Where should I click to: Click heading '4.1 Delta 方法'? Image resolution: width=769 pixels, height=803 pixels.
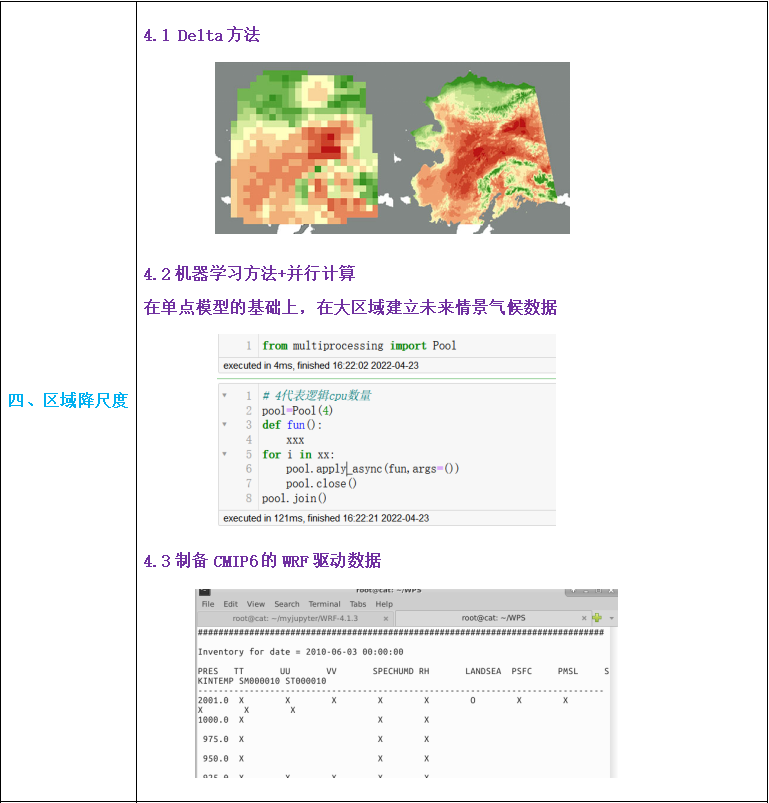(x=202, y=35)
